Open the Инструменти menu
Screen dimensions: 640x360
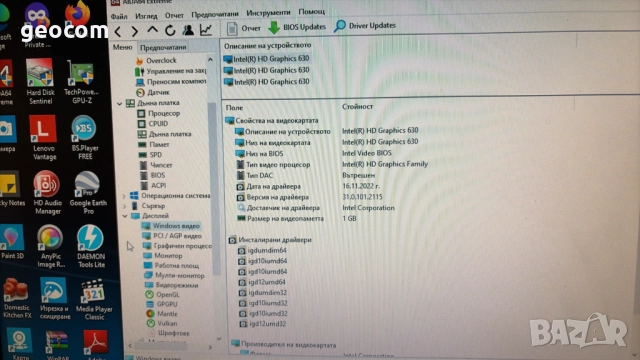point(268,13)
